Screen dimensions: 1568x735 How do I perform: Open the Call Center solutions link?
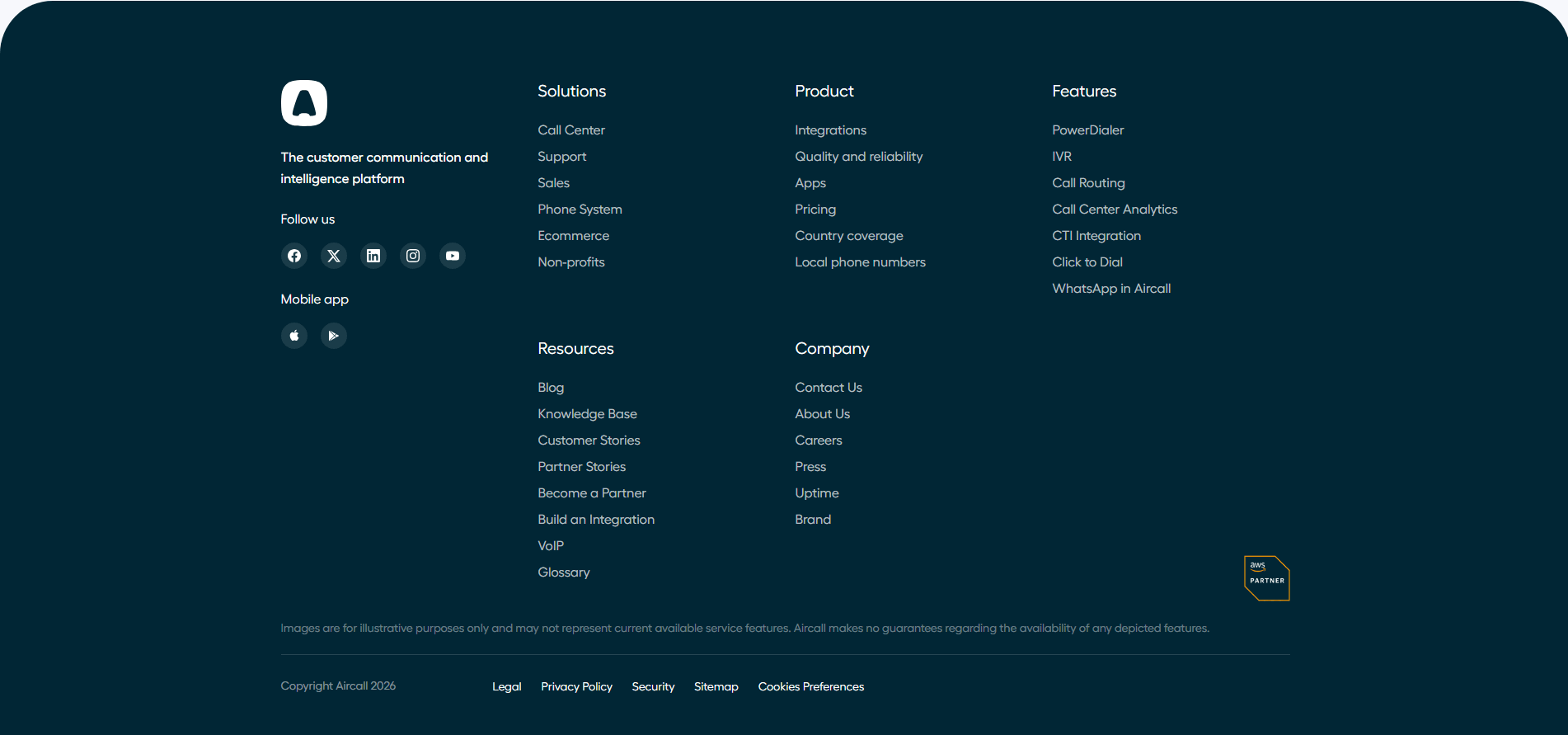coord(571,130)
